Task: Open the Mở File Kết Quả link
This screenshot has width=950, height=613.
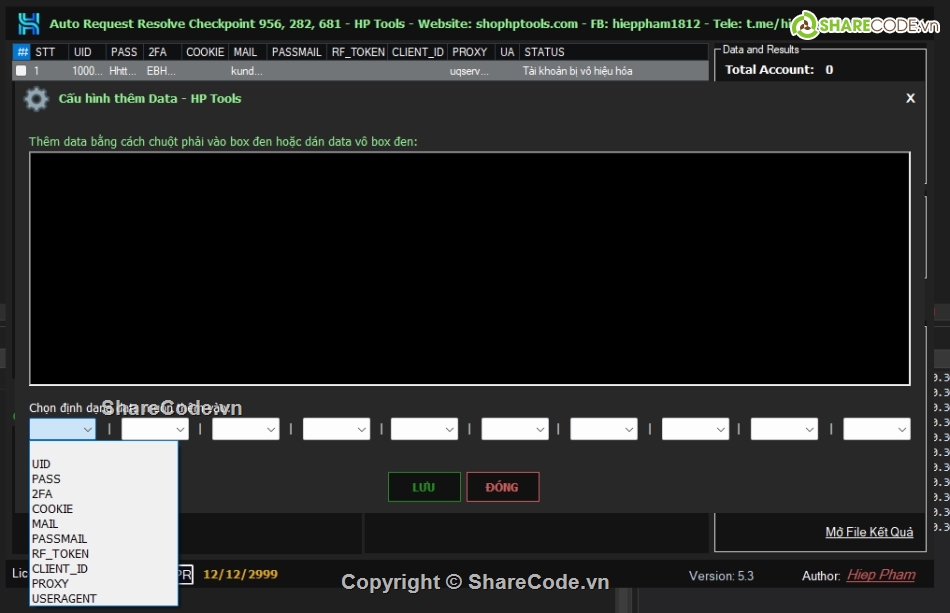Action: [869, 532]
